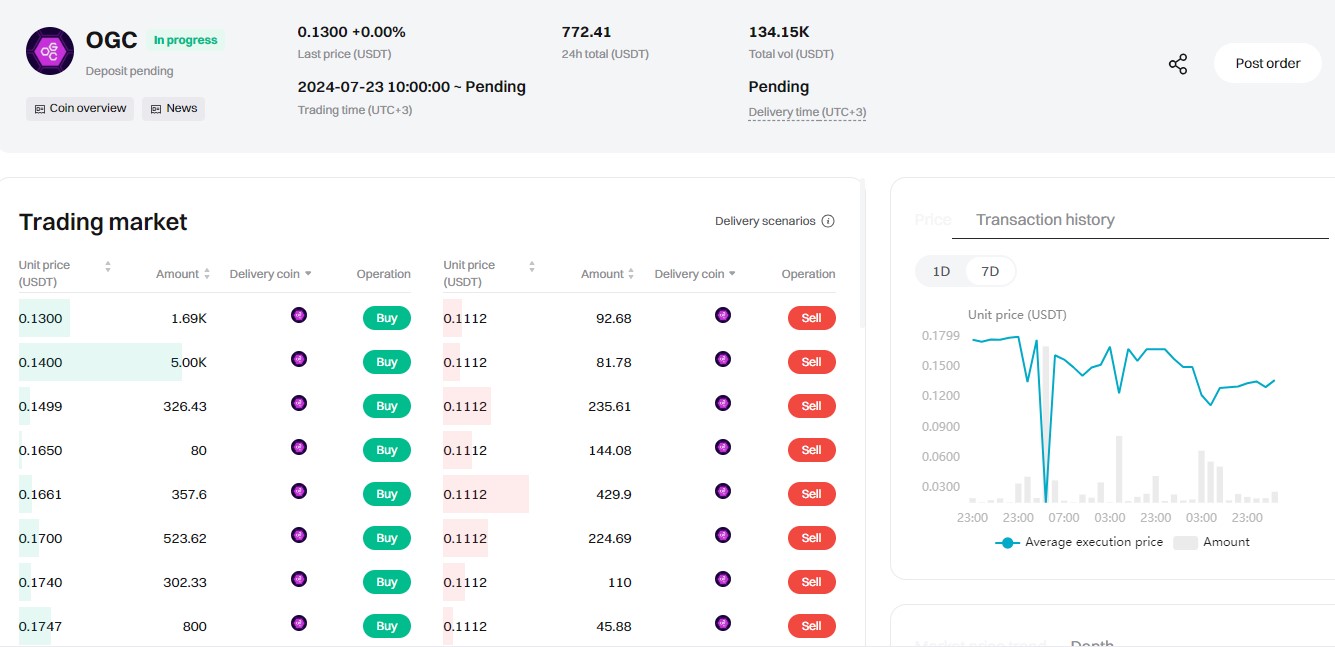Buy the 0.1400 unit price order
This screenshot has width=1335, height=647.
tap(386, 362)
